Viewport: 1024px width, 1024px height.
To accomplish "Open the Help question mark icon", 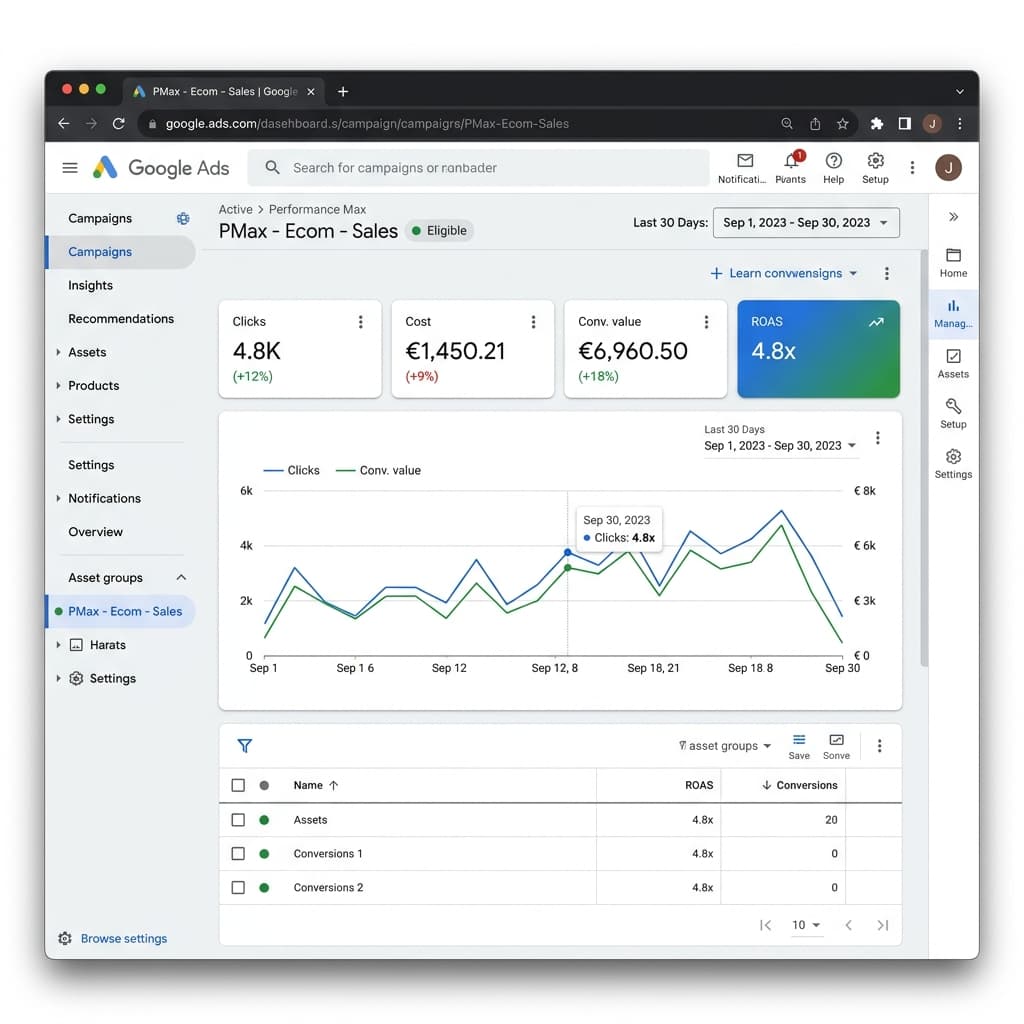I will pos(833,161).
